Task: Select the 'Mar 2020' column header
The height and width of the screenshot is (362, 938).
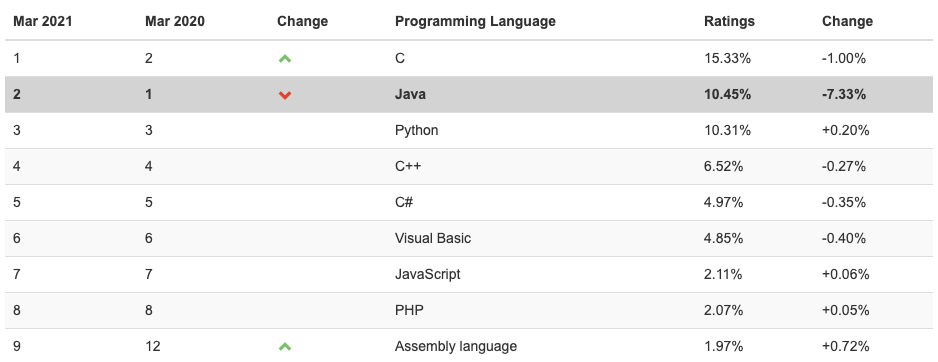Action: coord(175,22)
